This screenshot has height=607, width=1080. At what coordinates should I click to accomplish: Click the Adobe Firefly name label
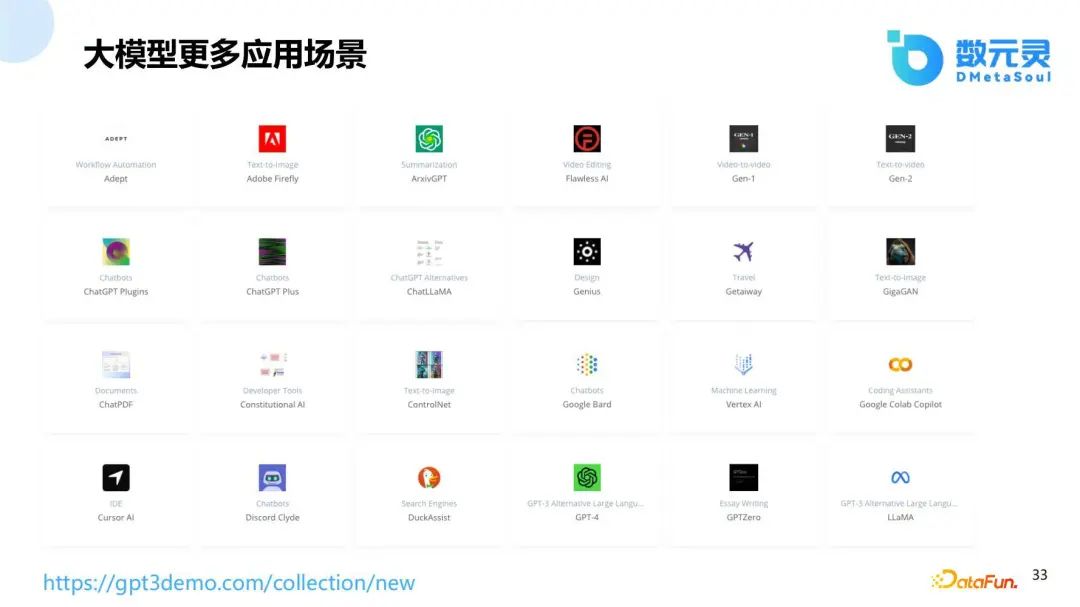click(272, 178)
